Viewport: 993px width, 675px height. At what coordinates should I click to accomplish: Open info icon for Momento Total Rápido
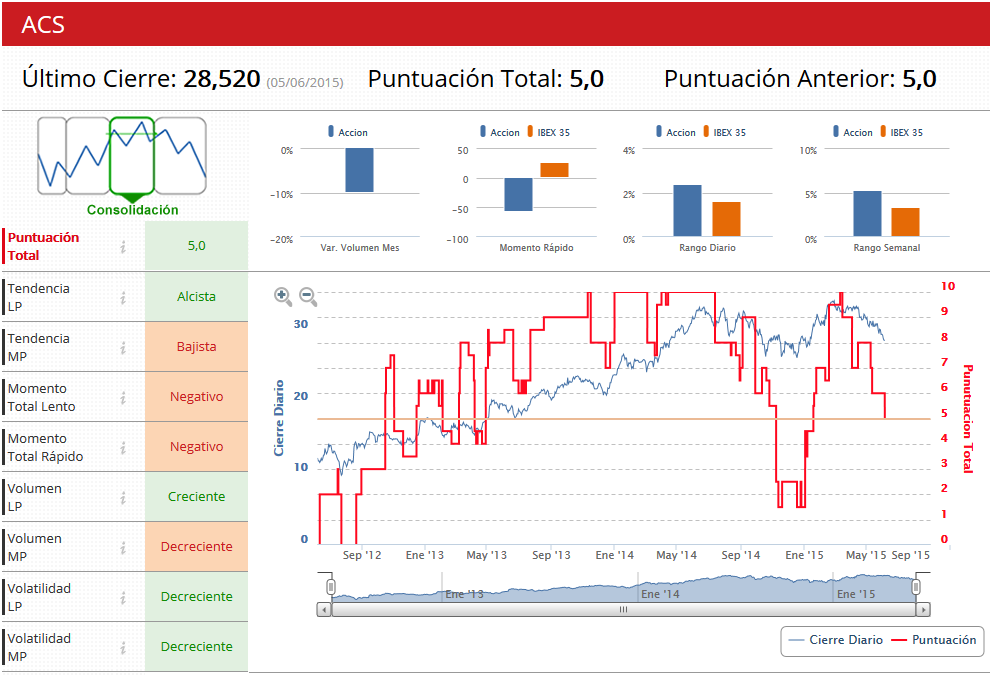pyautogui.click(x=123, y=448)
